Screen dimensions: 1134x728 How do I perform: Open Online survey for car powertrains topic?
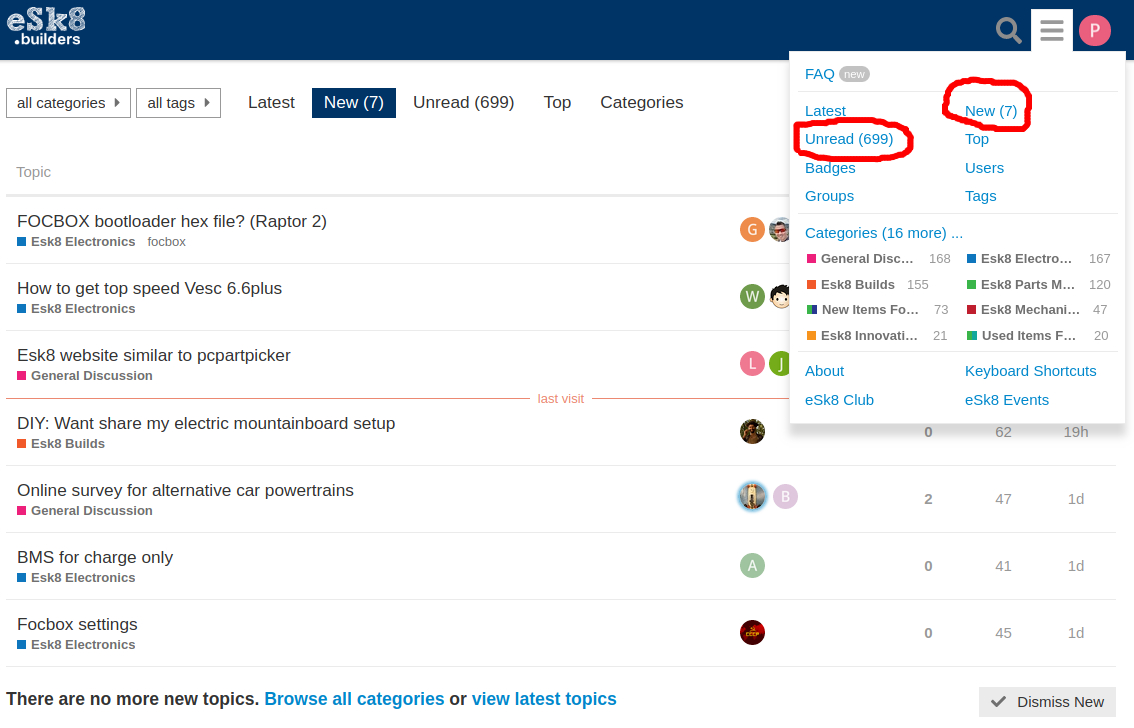(x=185, y=490)
